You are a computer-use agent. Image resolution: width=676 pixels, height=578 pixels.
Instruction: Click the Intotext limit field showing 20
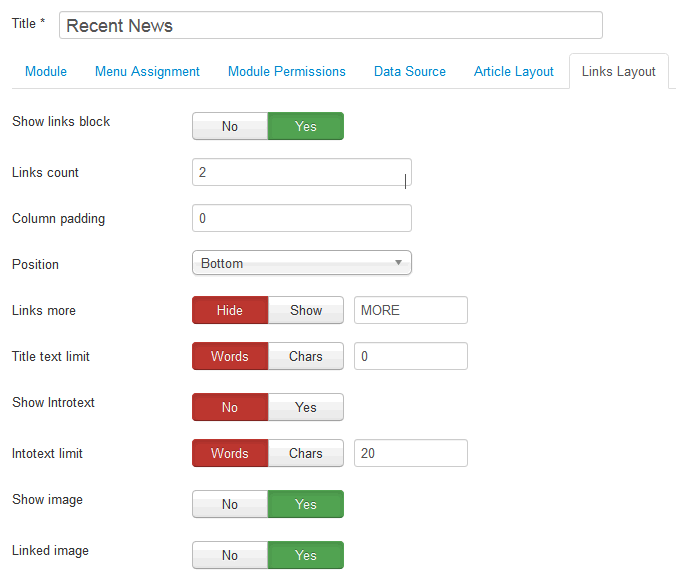[411, 453]
